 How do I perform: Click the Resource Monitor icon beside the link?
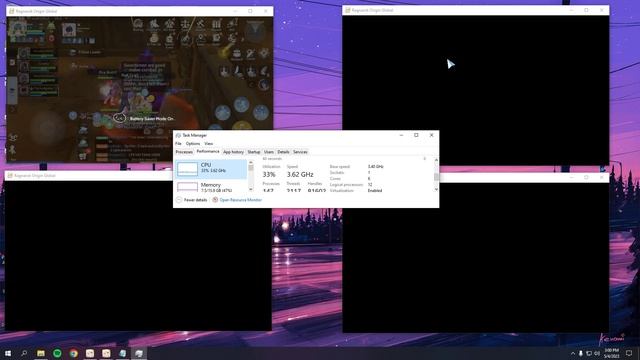[215, 200]
